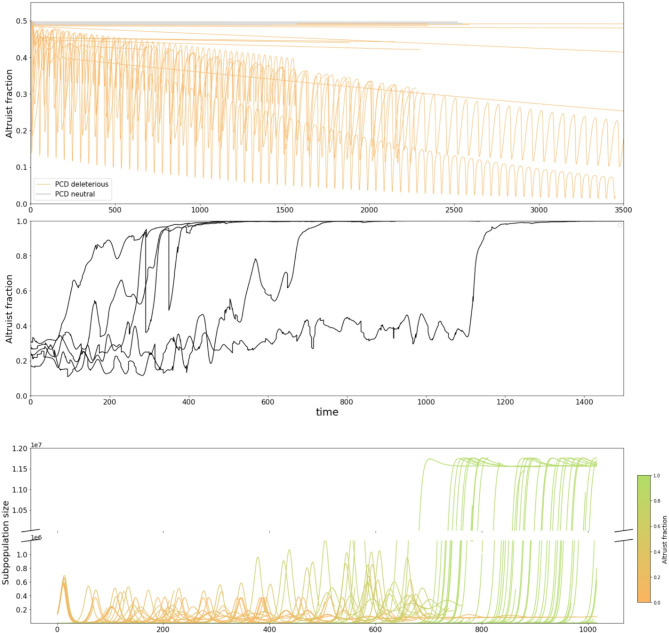Click the PCD deleterious legend entry
The width and height of the screenshot is (669, 633).
(x=81, y=184)
